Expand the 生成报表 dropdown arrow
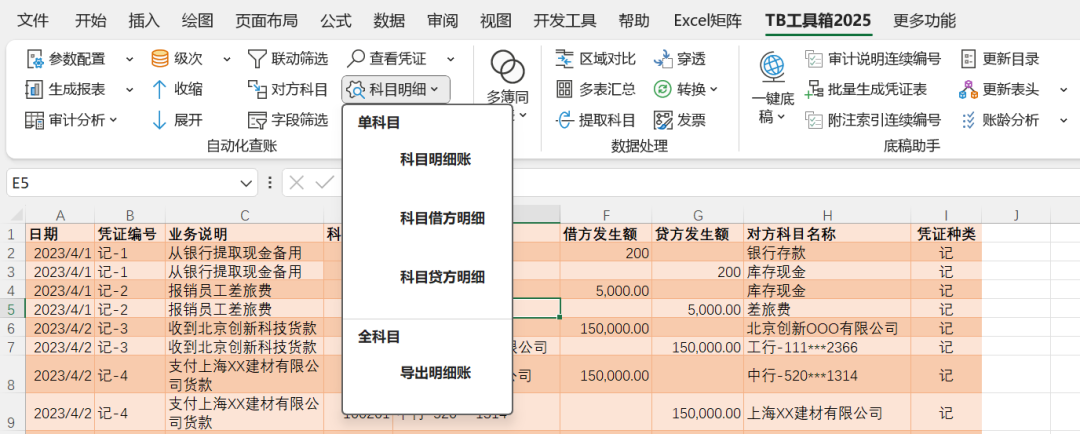This screenshot has height=434, width=1080. click(x=129, y=90)
